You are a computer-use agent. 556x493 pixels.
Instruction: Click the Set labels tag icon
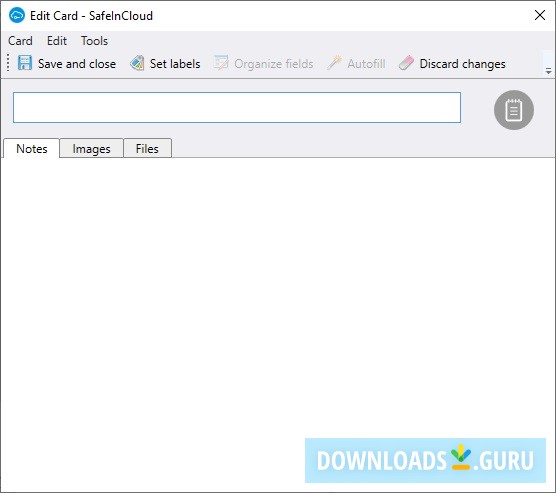[x=137, y=63]
